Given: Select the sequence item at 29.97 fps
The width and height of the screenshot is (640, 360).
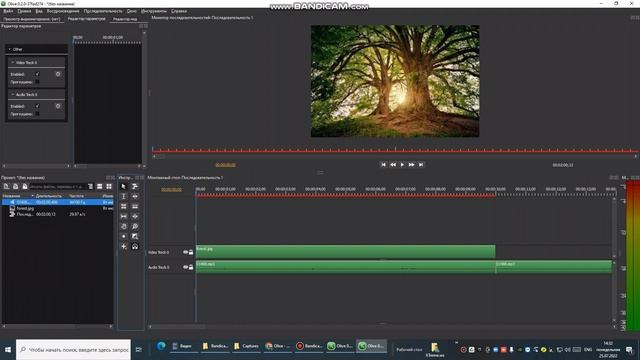Looking at the screenshot, I should click(57, 214).
